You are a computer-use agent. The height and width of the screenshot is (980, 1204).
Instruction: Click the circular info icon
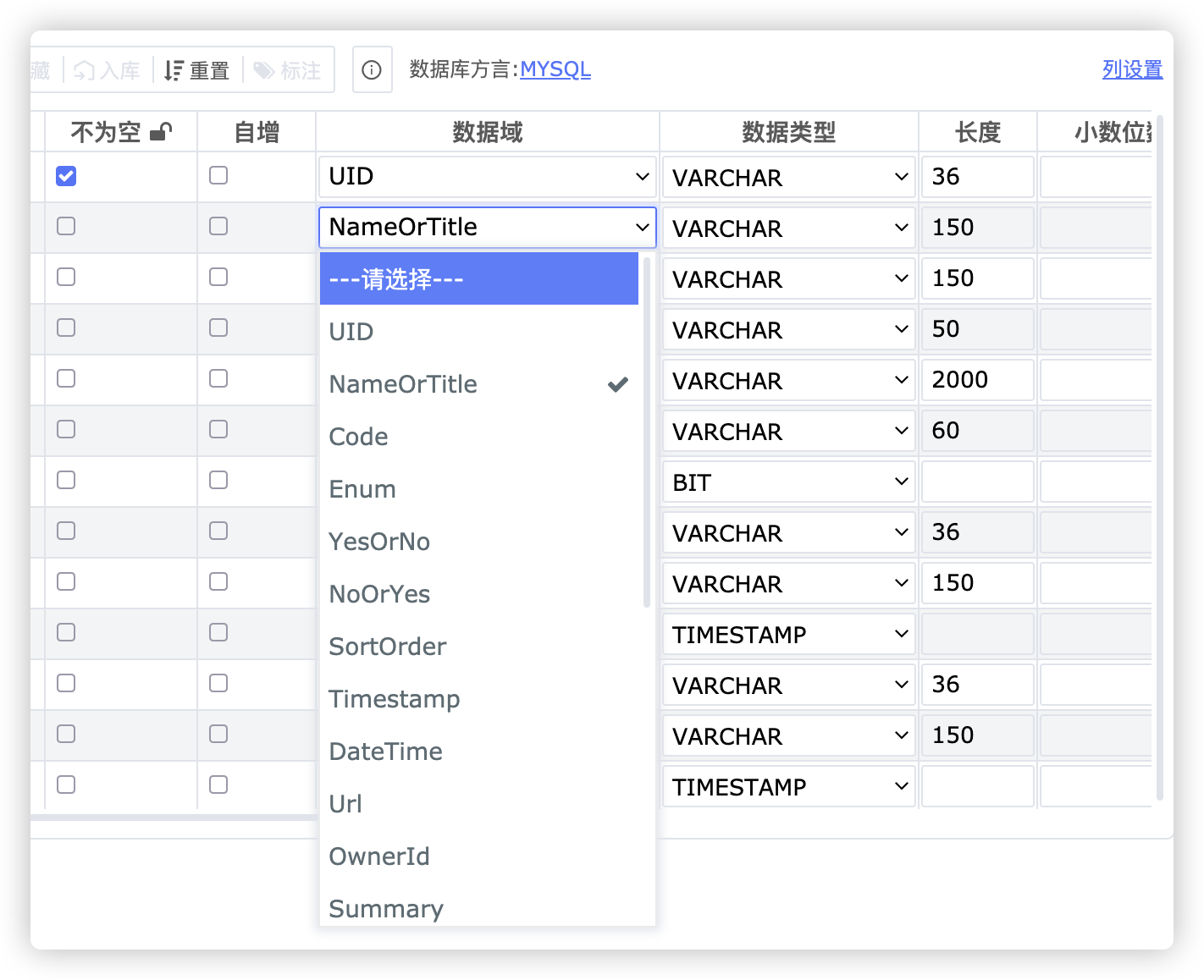(372, 70)
